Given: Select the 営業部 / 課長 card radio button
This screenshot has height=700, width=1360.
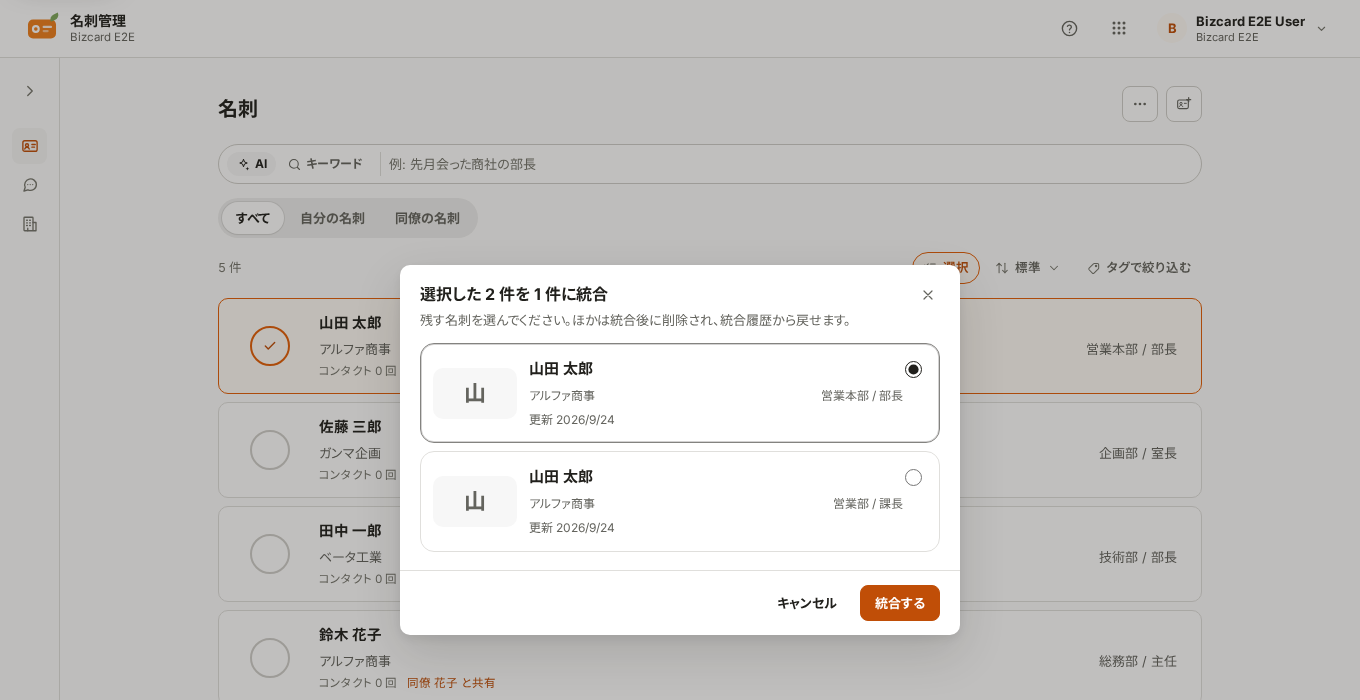Looking at the screenshot, I should click(913, 477).
